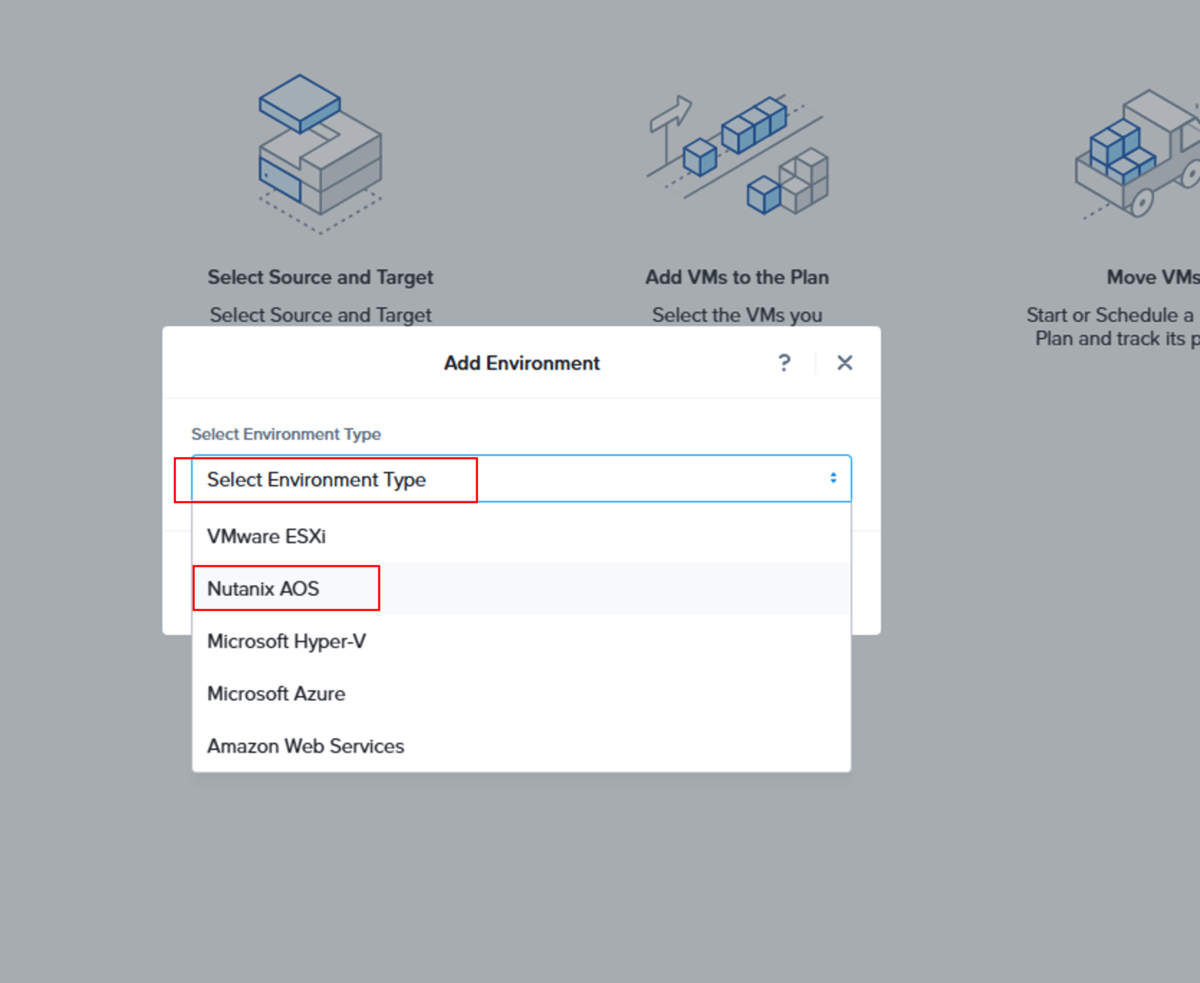Select the Nutanix AOS option
The height and width of the screenshot is (983, 1200).
(x=521, y=588)
